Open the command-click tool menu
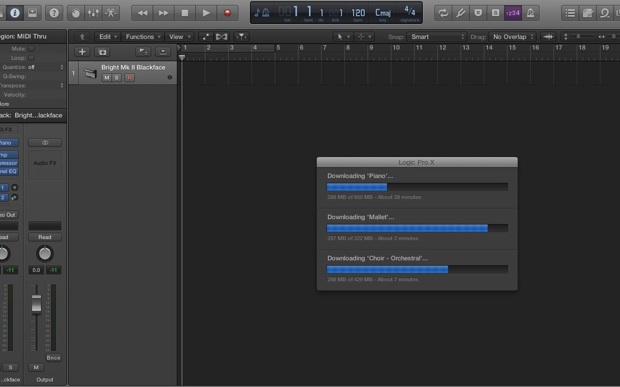 coord(364,37)
